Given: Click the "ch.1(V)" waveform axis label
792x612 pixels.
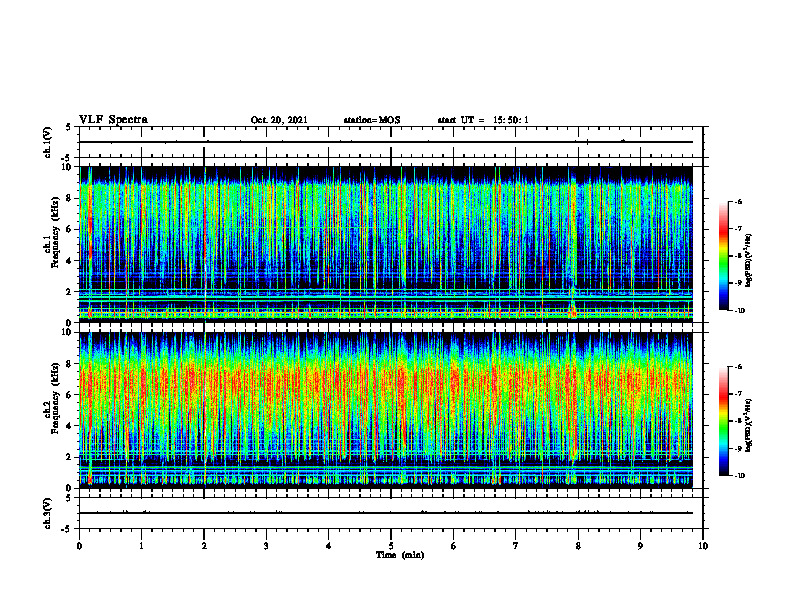Looking at the screenshot, I should pyautogui.click(x=47, y=142).
